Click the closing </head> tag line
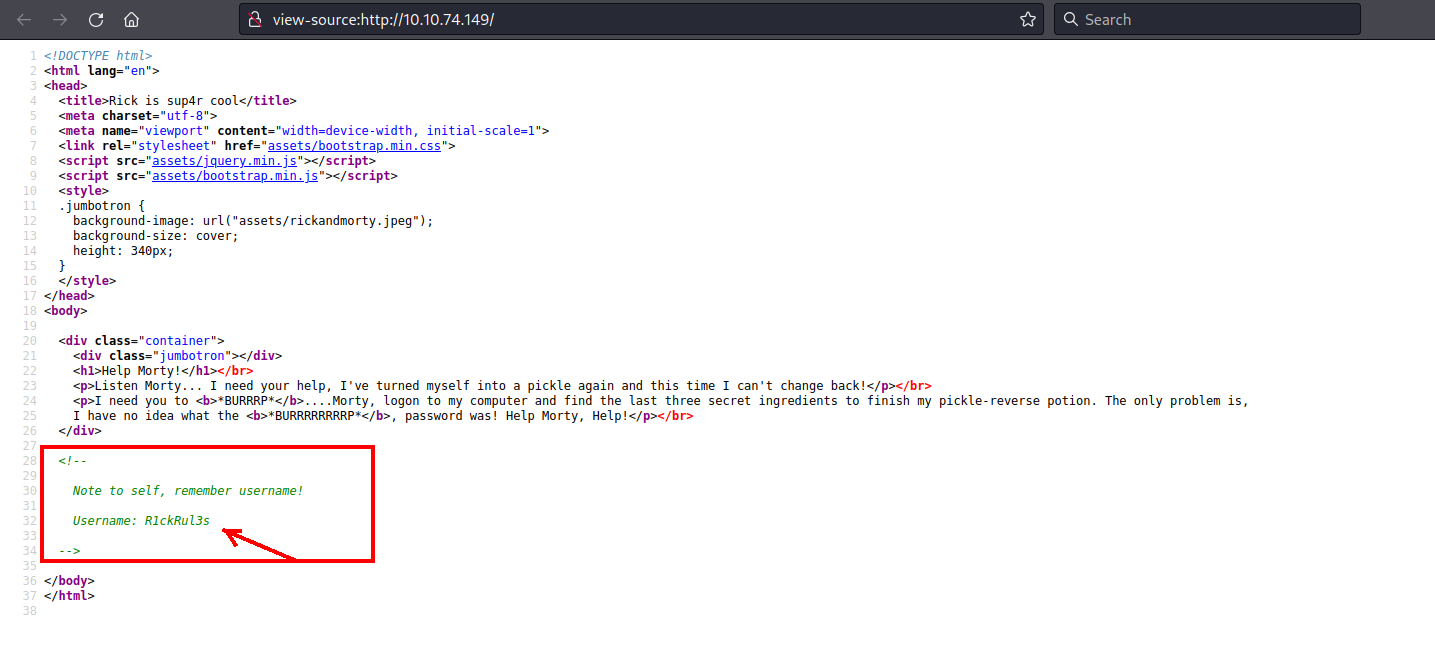1435x652 pixels. pyautogui.click(x=69, y=296)
